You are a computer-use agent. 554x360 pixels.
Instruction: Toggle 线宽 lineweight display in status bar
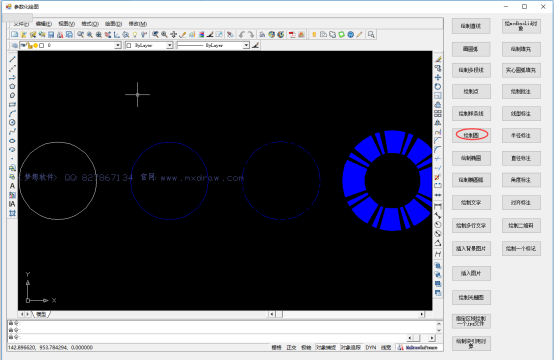[386, 348]
